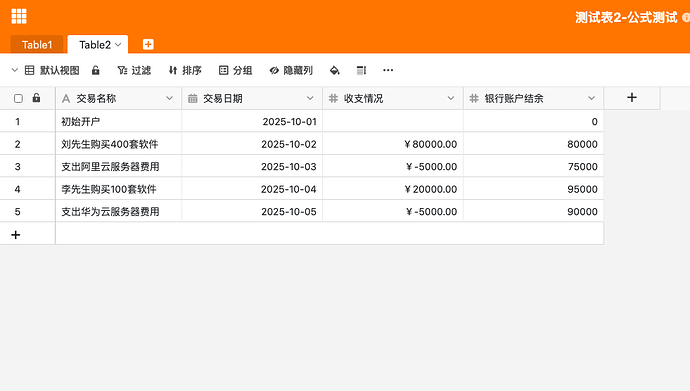The image size is (690, 391).
Task: Collapse the view list chevron
Action: coord(15,70)
